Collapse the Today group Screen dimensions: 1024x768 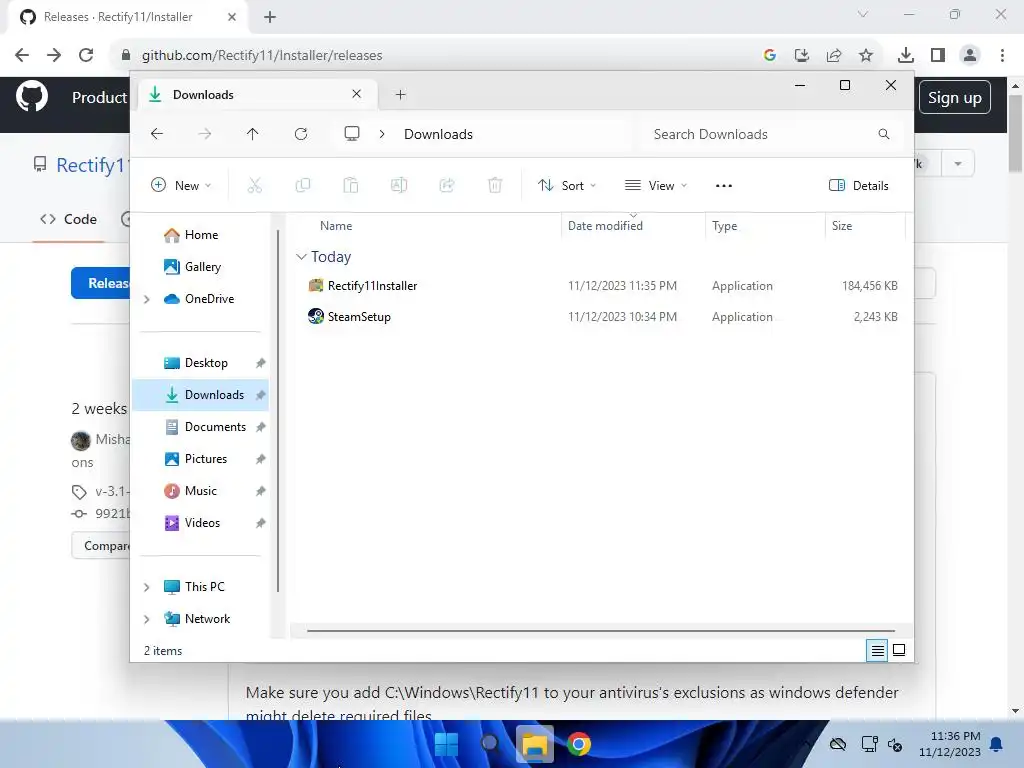[x=301, y=257]
